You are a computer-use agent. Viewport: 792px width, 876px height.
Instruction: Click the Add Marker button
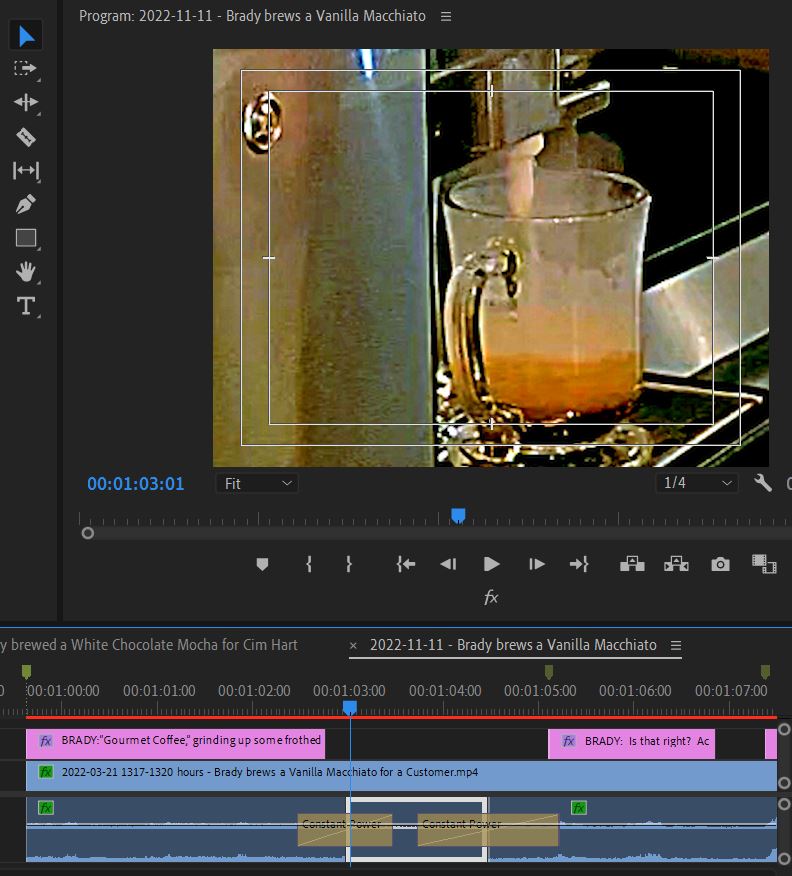[262, 564]
